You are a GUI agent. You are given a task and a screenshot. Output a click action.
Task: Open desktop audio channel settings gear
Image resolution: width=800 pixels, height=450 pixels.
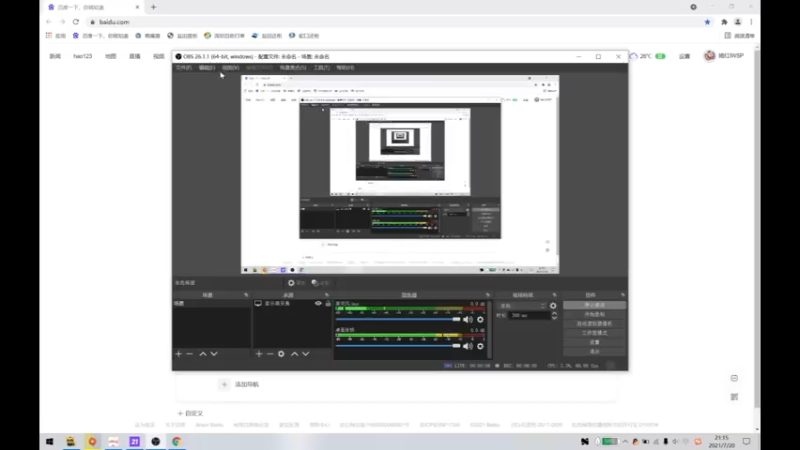click(x=480, y=346)
